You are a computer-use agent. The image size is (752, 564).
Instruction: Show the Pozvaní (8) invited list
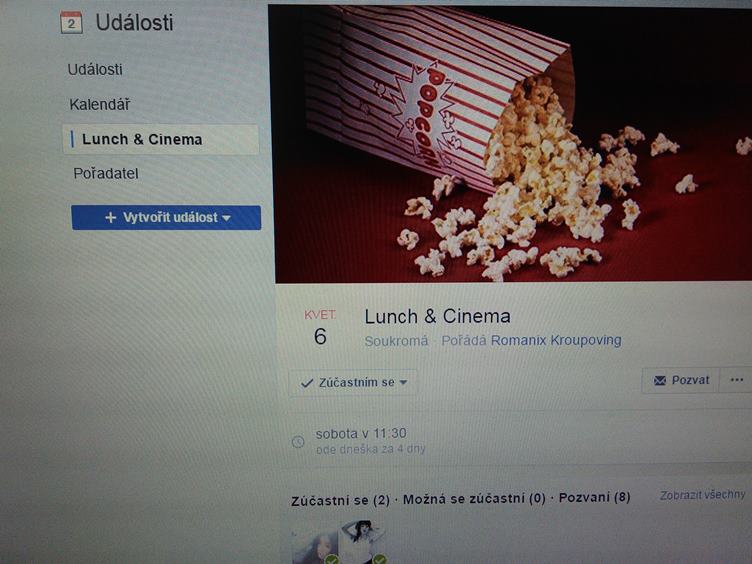click(594, 497)
